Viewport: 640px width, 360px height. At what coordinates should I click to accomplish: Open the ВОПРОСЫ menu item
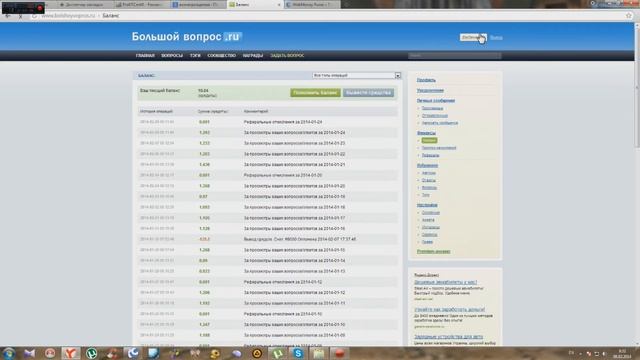[x=172, y=56]
